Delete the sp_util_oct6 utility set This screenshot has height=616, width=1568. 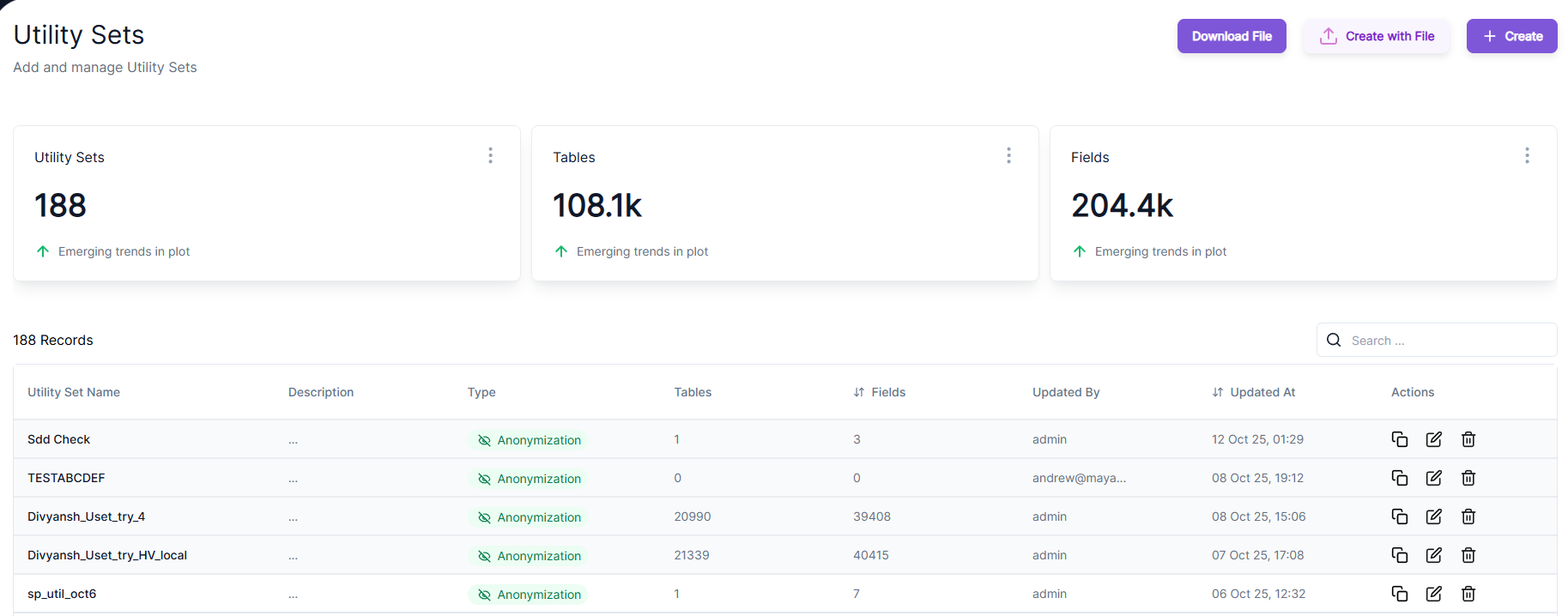click(1468, 594)
